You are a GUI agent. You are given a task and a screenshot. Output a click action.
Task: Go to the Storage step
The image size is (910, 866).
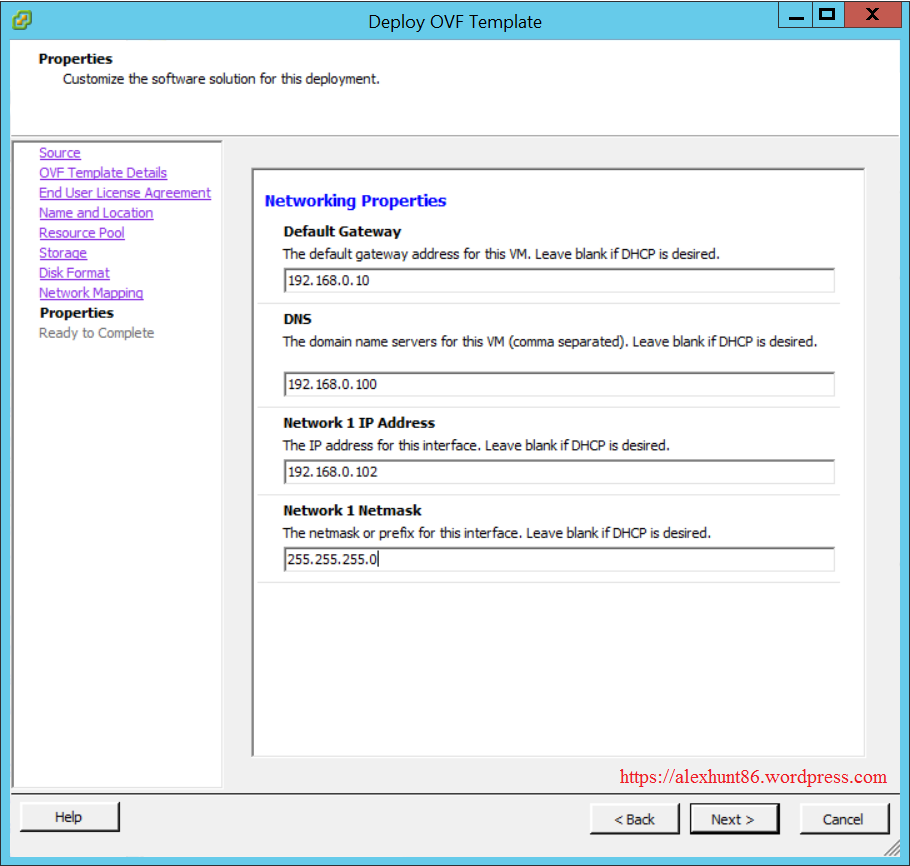pyautogui.click(x=63, y=253)
